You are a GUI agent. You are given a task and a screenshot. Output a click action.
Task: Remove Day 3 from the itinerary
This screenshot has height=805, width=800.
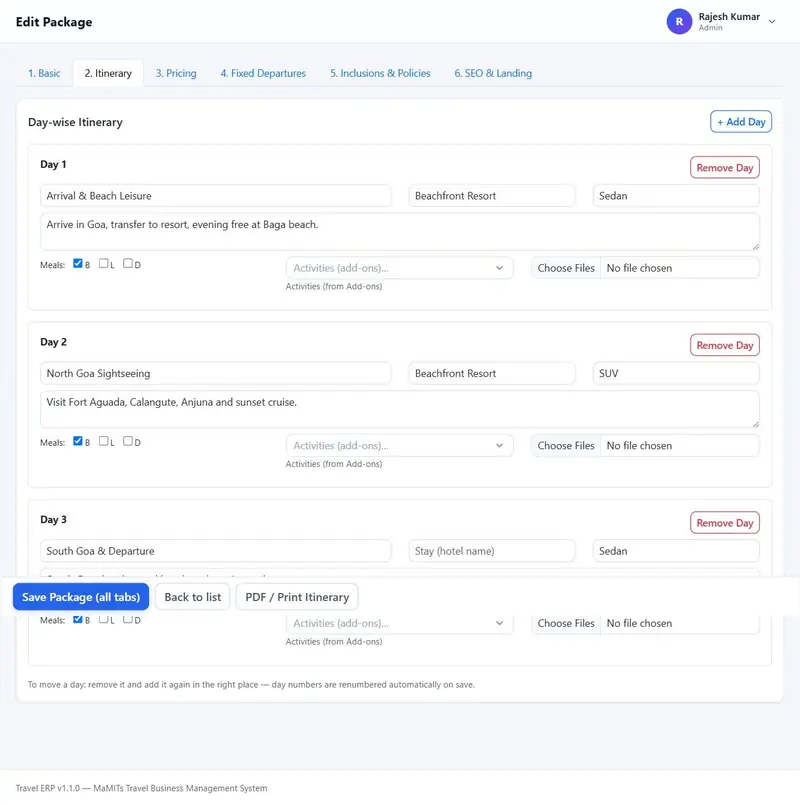point(725,523)
